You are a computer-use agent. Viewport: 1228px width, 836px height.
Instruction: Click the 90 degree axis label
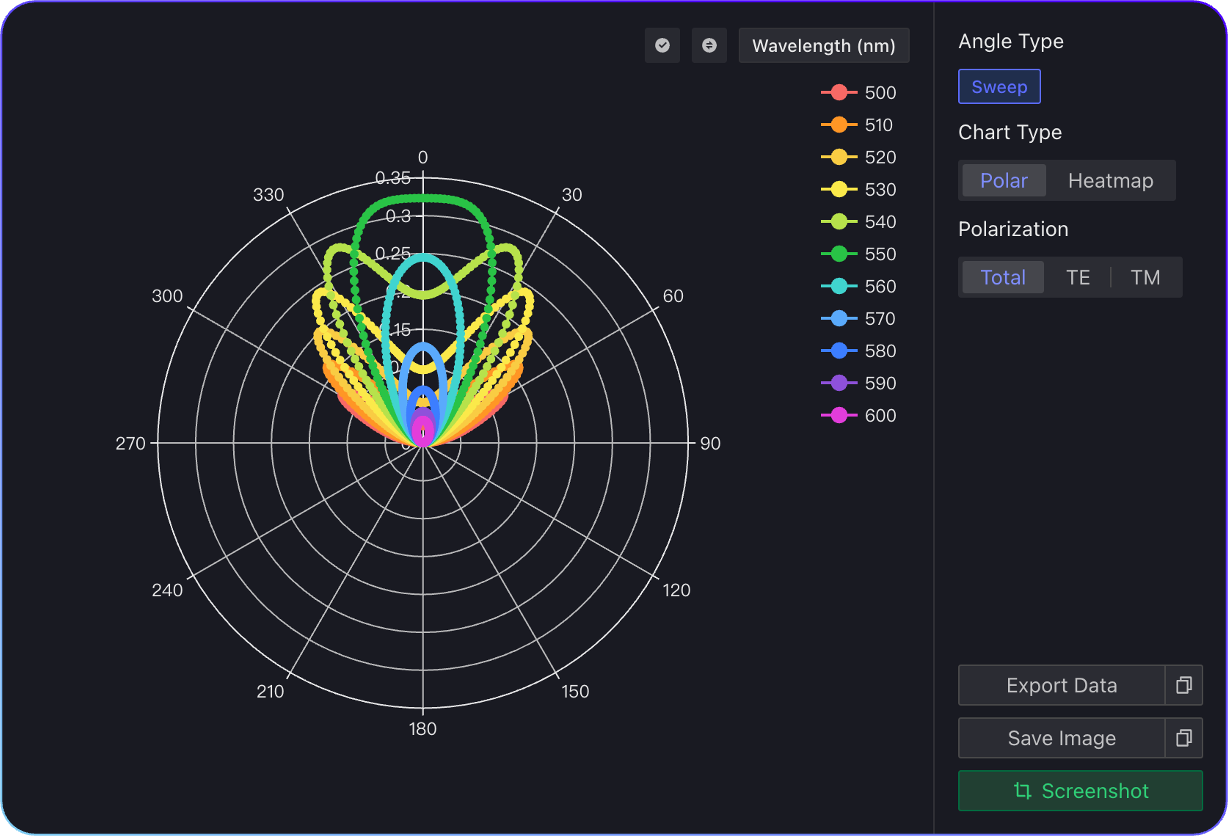pos(710,444)
